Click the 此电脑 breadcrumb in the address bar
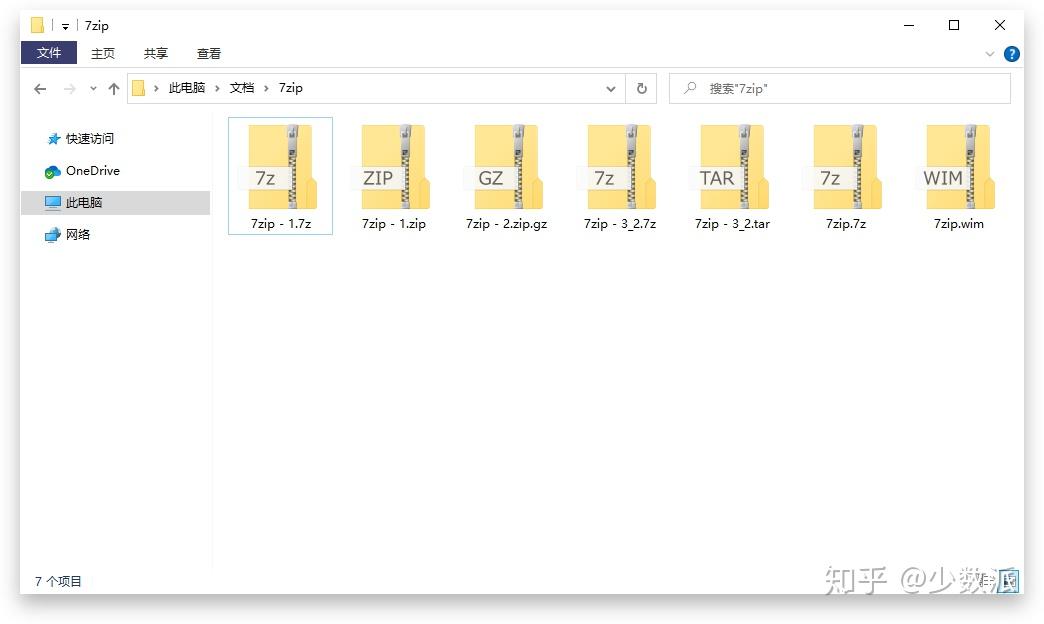 (186, 88)
